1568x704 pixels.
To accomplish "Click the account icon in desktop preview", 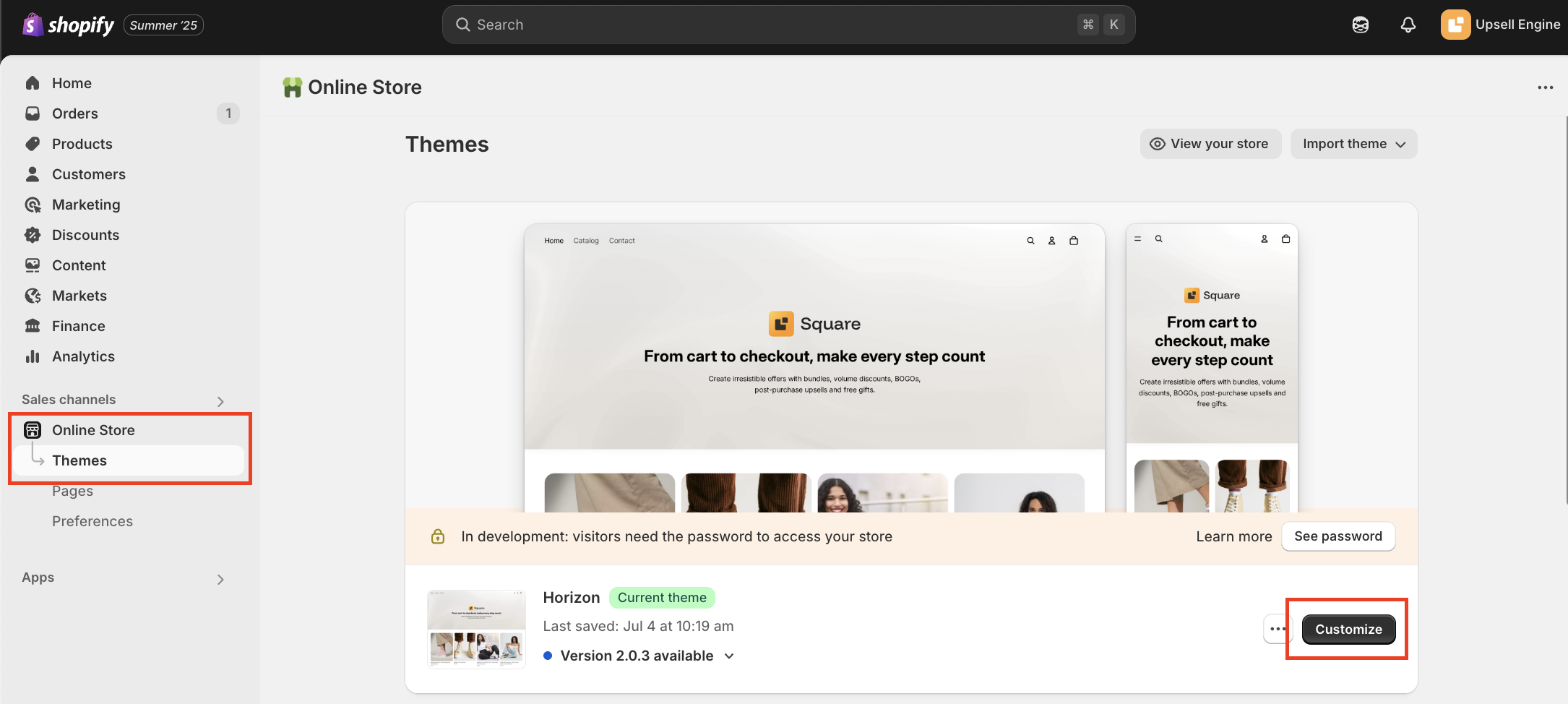I will 1052,241.
